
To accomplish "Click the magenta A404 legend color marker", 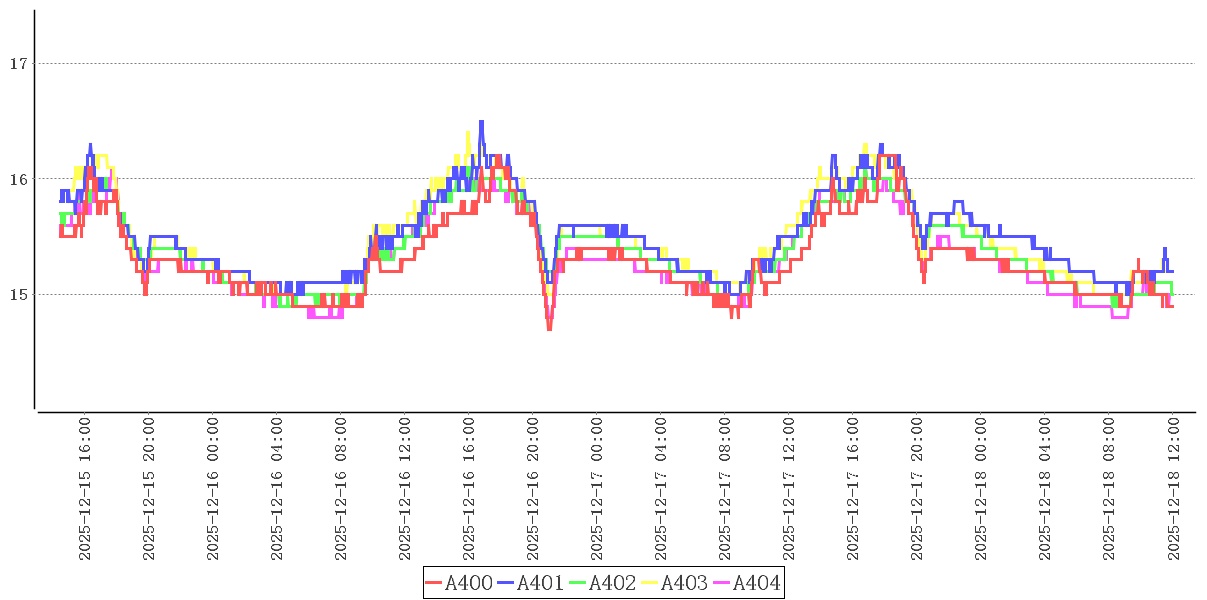I will tap(721, 583).
